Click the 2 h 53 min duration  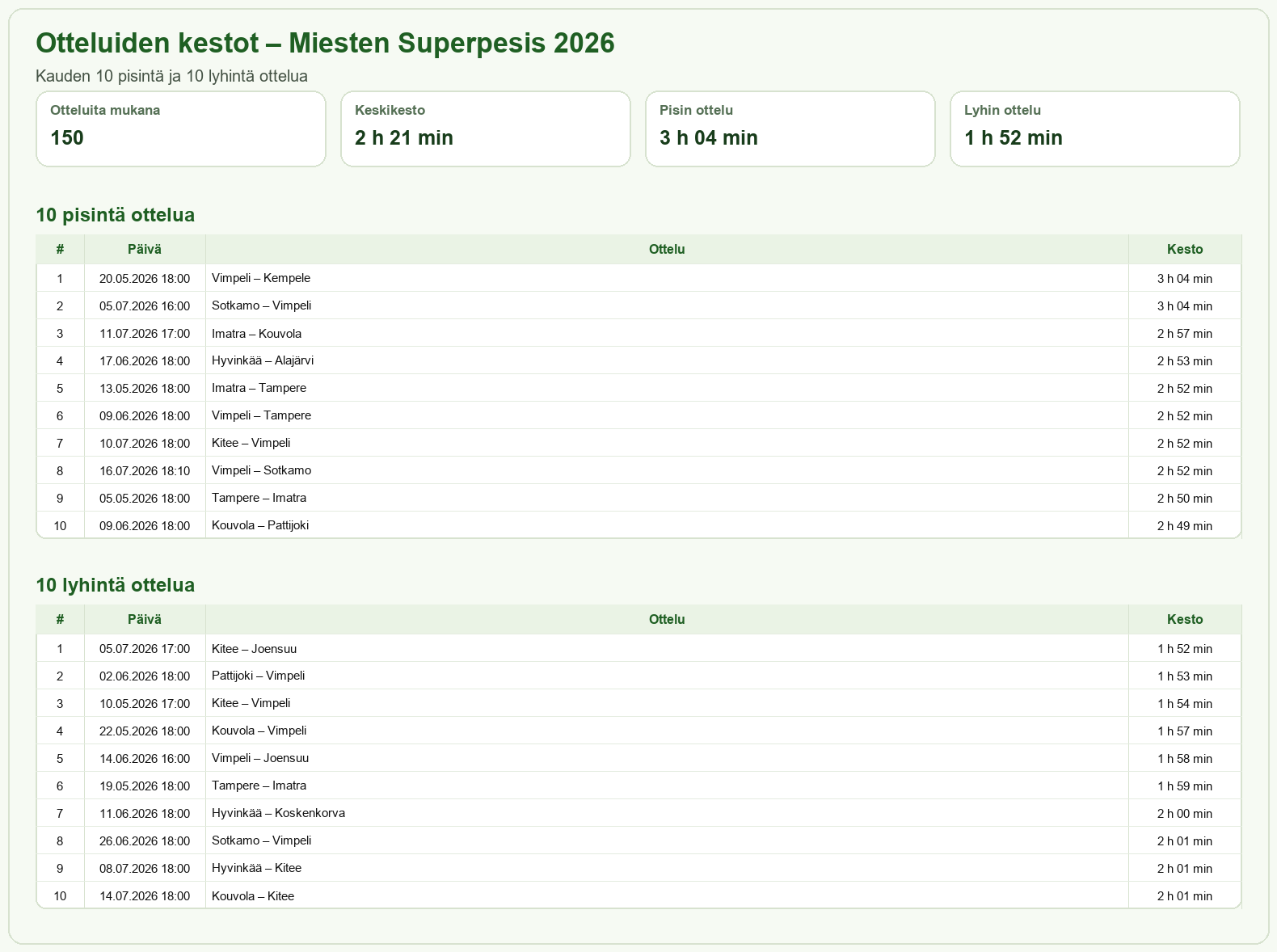tap(1185, 360)
